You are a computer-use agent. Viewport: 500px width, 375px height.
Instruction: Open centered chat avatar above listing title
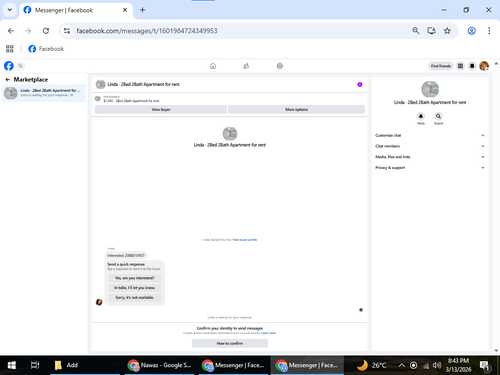pyautogui.click(x=230, y=133)
